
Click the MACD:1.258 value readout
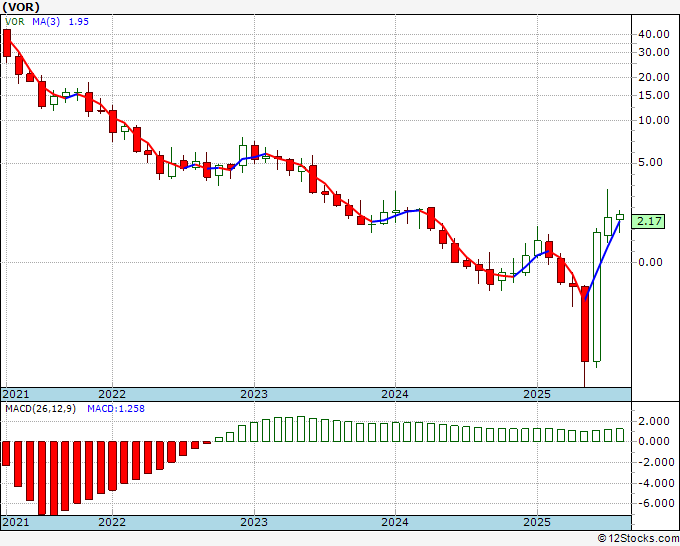click(116, 409)
